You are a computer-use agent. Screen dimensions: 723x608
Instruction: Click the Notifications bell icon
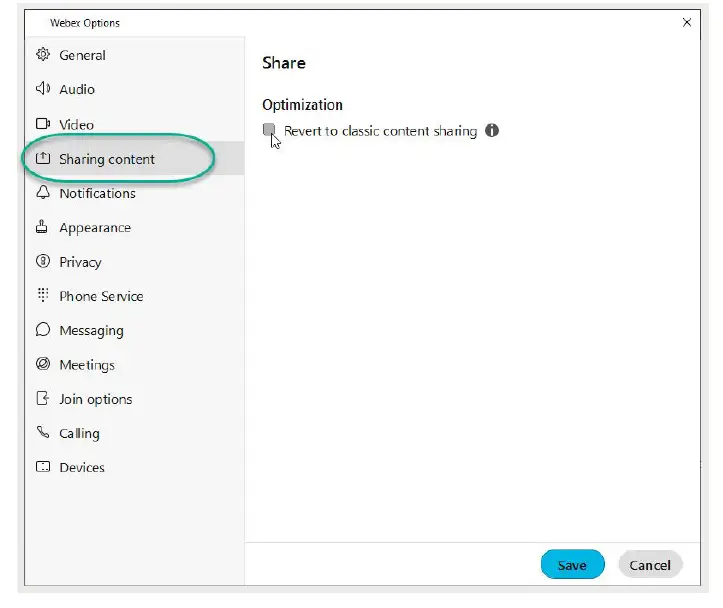point(43,192)
